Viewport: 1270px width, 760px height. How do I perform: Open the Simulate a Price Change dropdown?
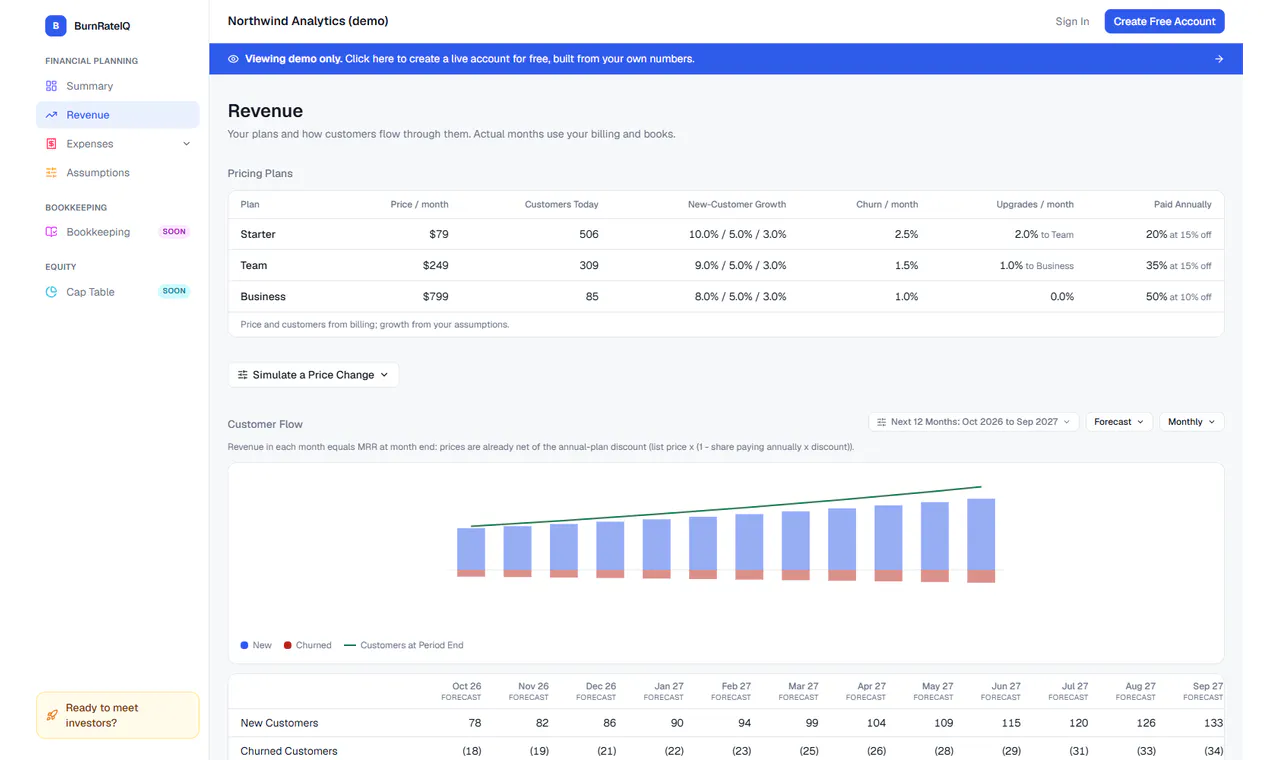point(313,375)
